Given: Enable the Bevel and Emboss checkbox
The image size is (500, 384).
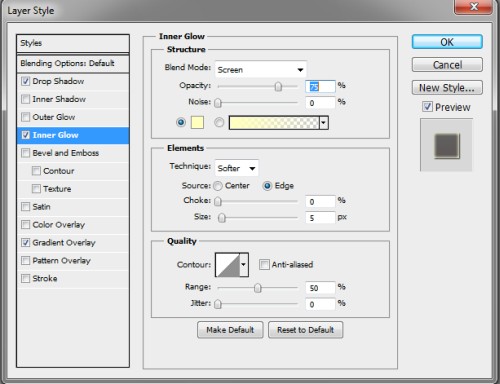Looking at the screenshot, I should [26, 153].
